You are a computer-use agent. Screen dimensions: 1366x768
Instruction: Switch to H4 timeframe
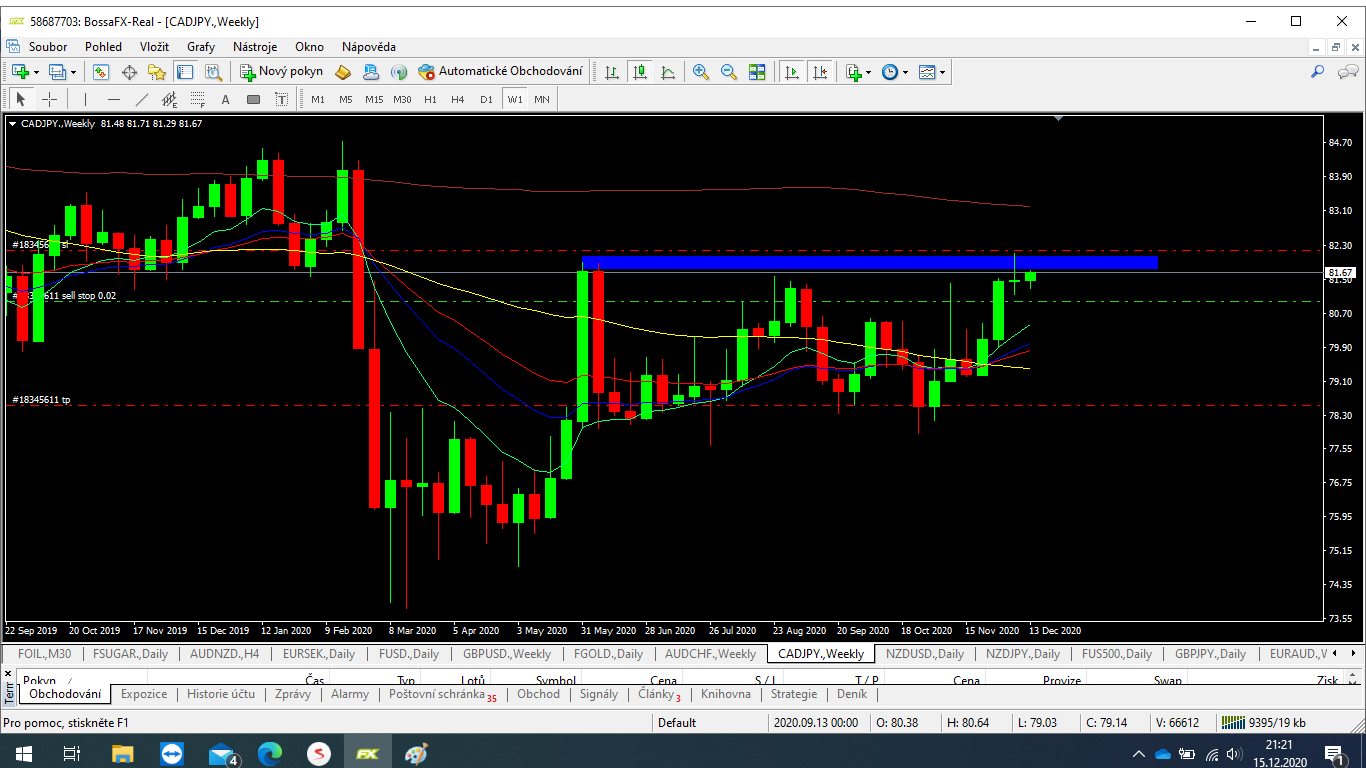click(458, 99)
